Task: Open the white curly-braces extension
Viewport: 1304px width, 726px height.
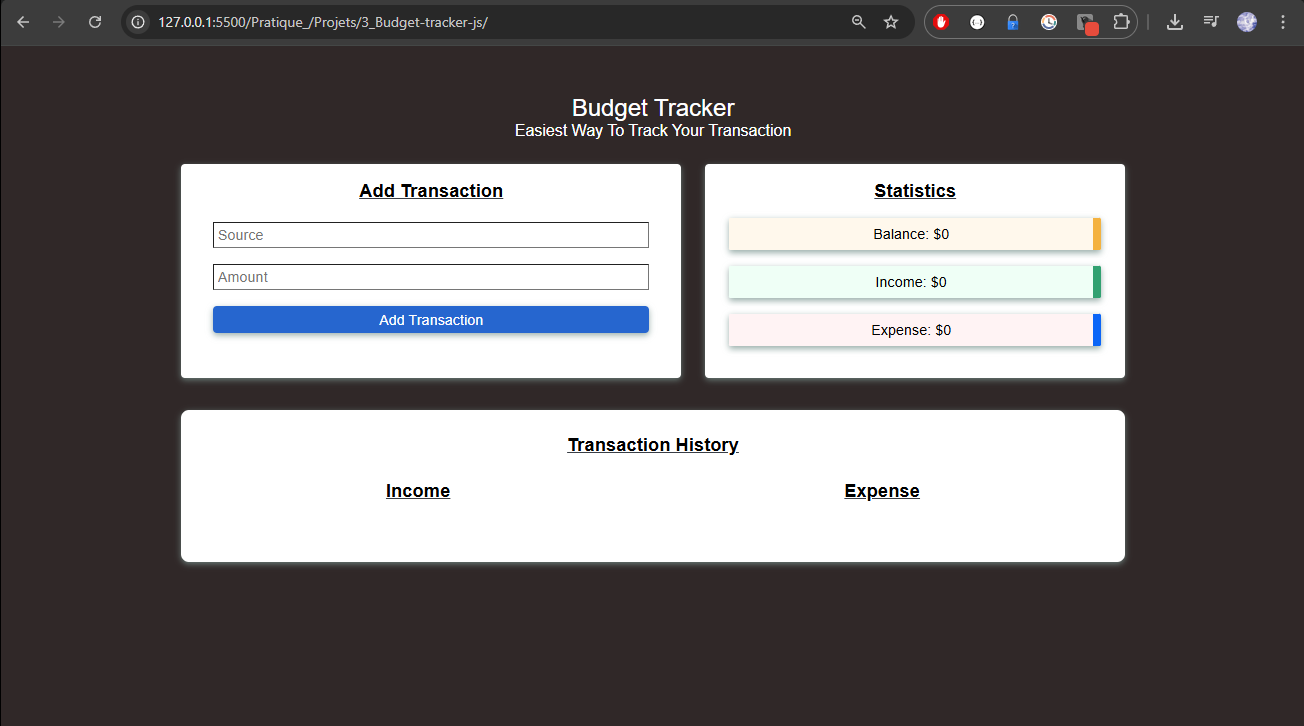Action: 977,22
